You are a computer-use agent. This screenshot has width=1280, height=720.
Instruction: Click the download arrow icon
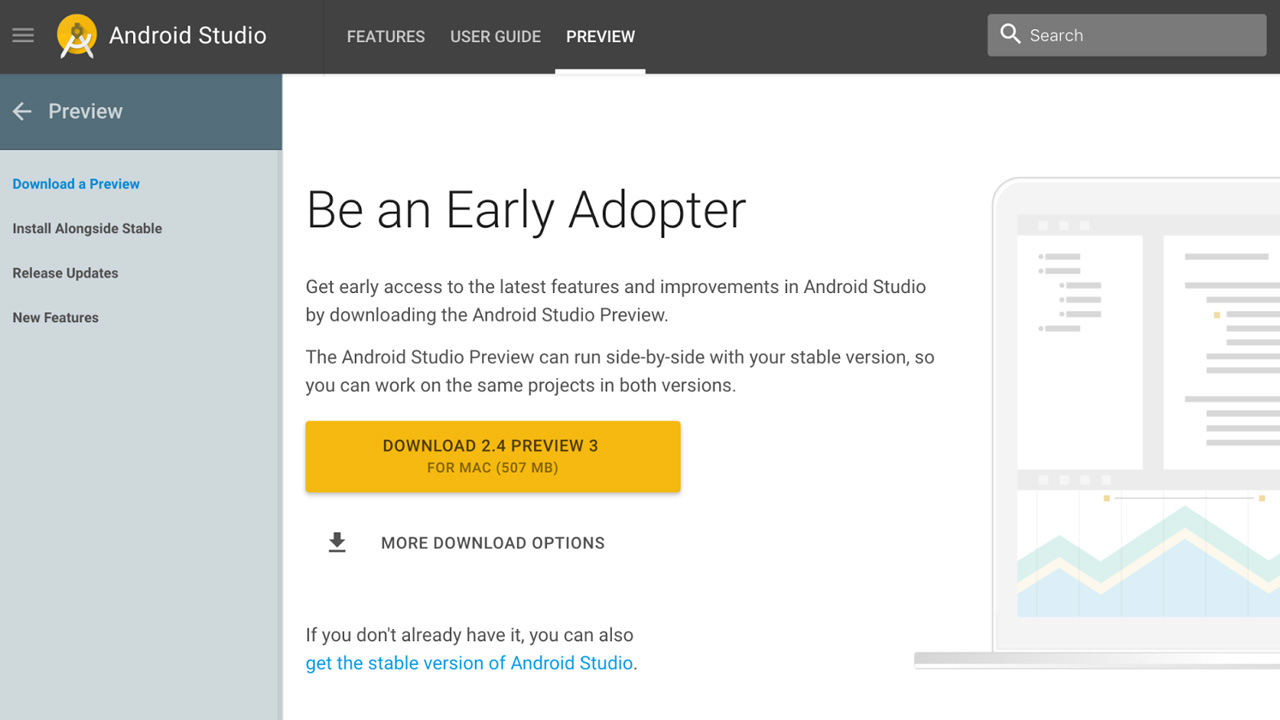pyautogui.click(x=336, y=541)
